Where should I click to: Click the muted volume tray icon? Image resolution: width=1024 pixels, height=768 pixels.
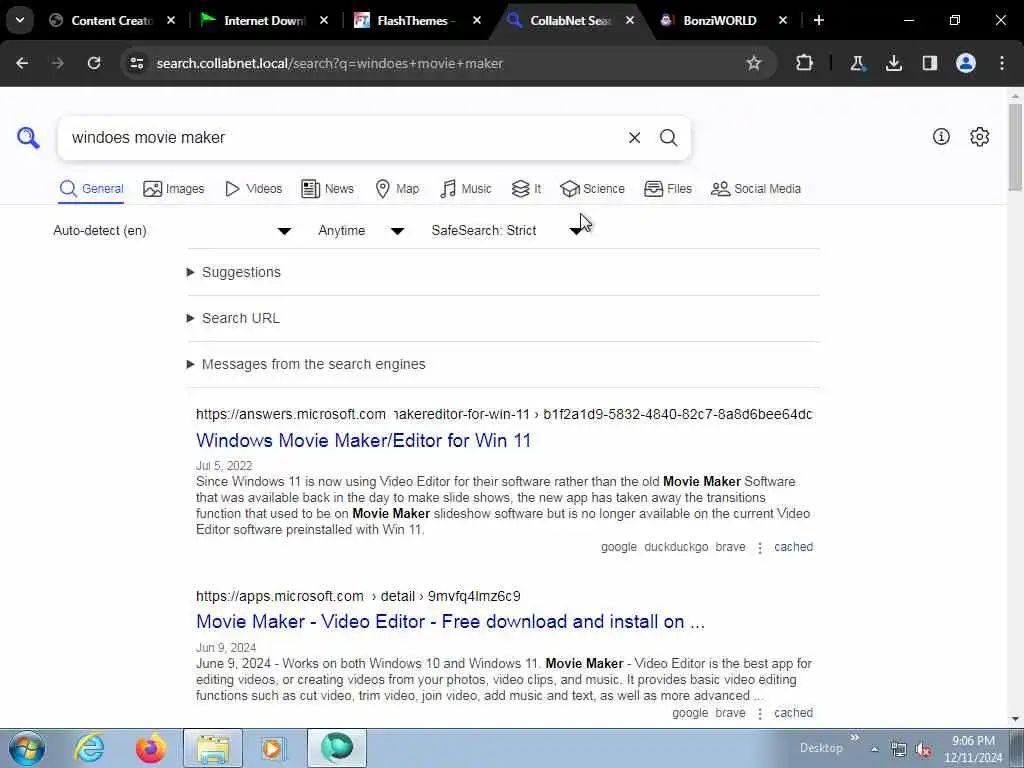point(923,750)
